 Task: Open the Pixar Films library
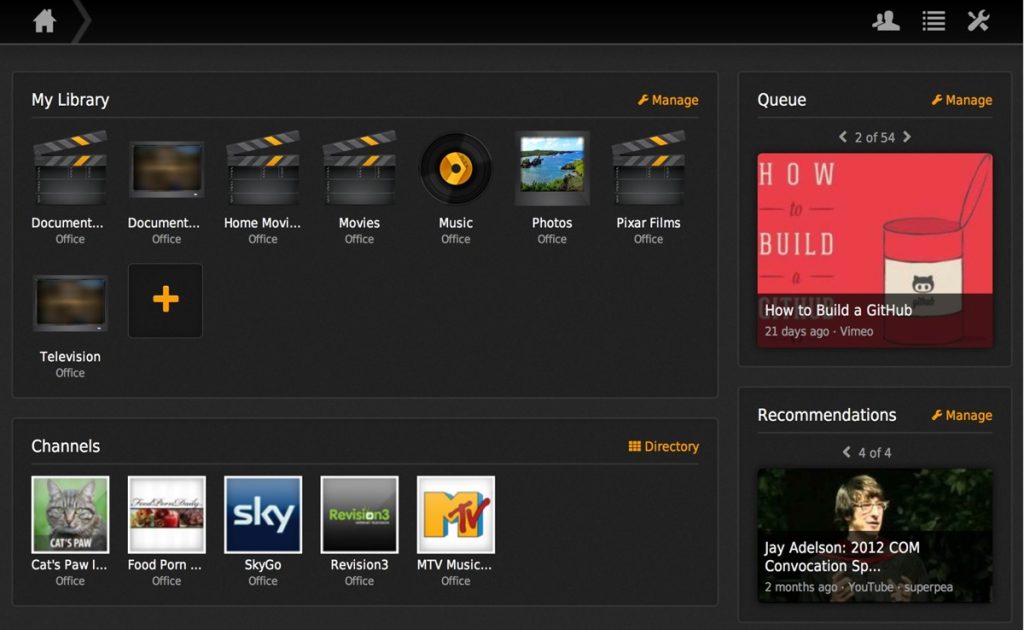tap(648, 169)
